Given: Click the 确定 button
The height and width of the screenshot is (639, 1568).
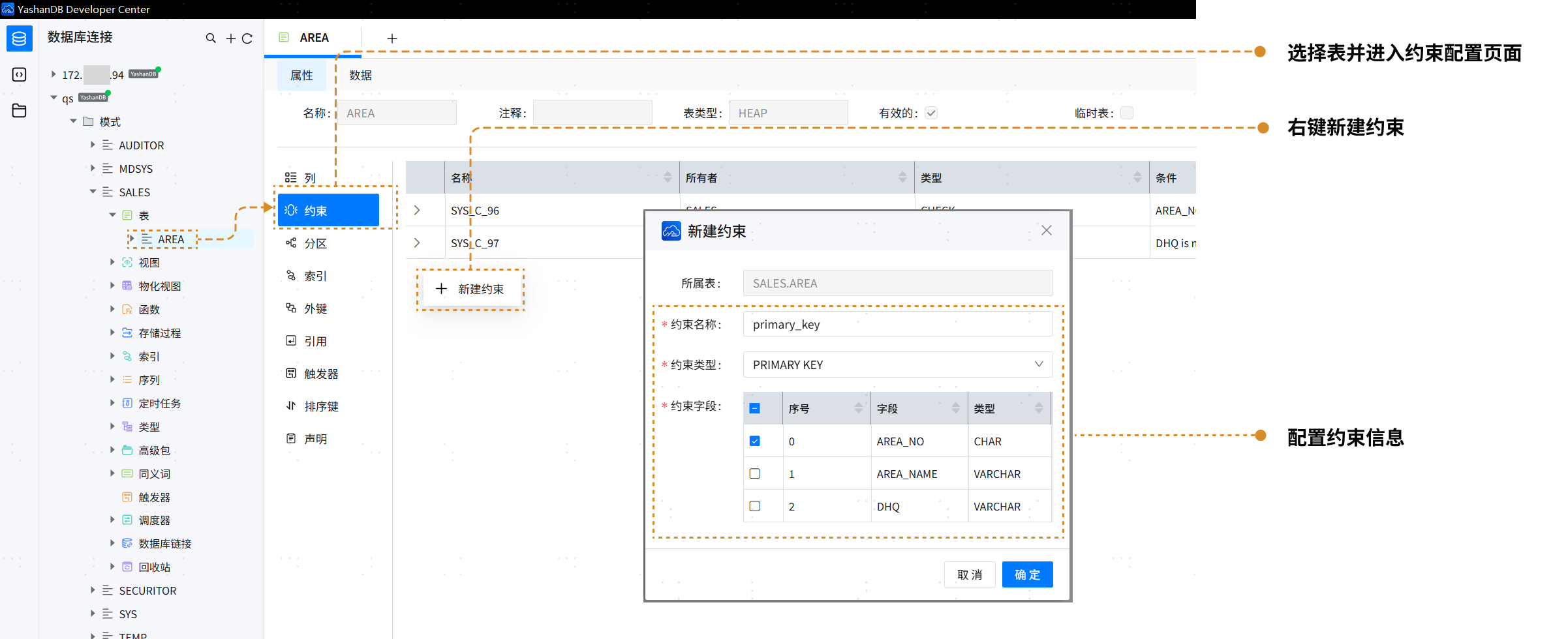Looking at the screenshot, I should pyautogui.click(x=1027, y=574).
